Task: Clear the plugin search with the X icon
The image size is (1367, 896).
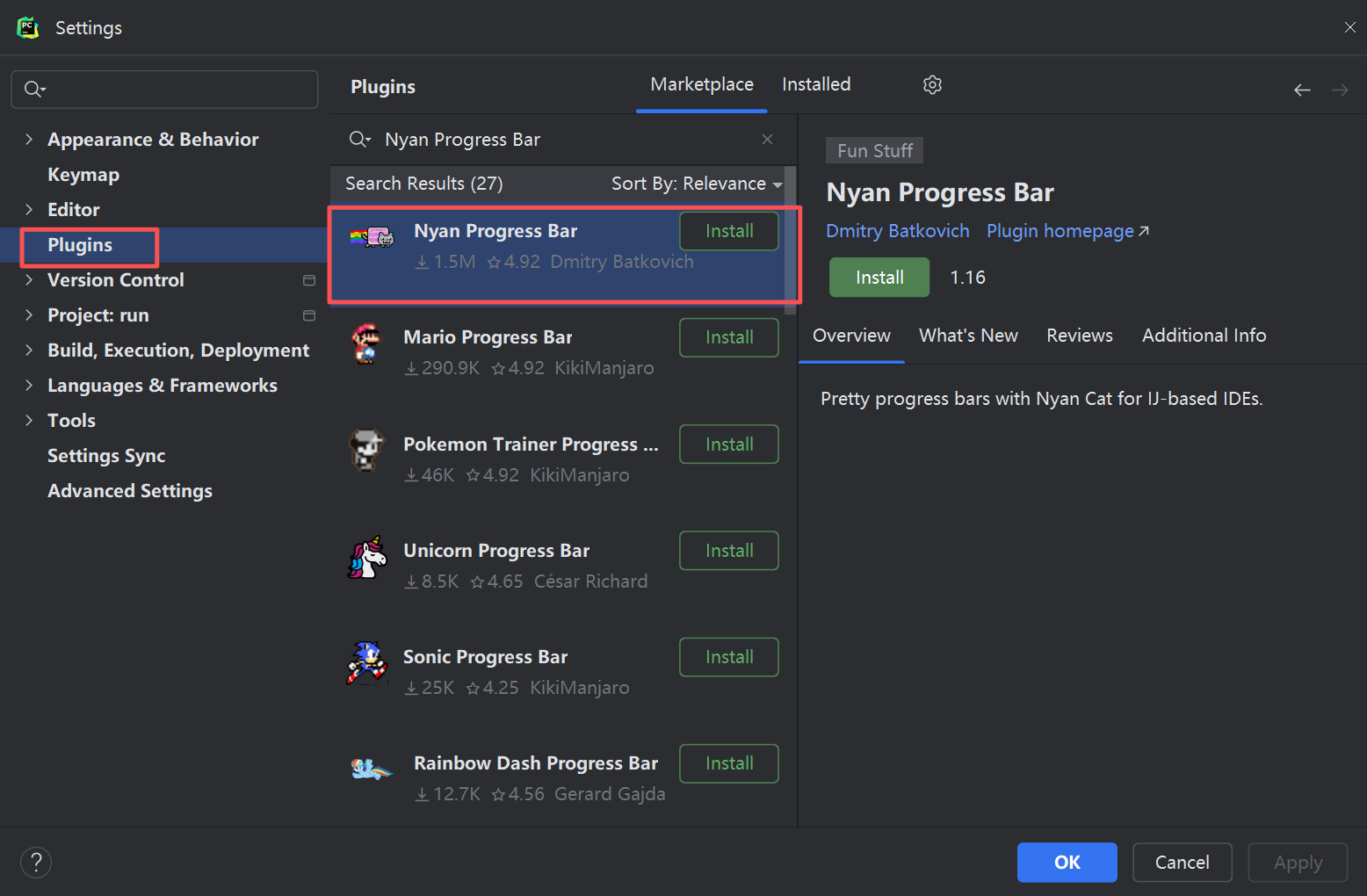Action: 767,140
